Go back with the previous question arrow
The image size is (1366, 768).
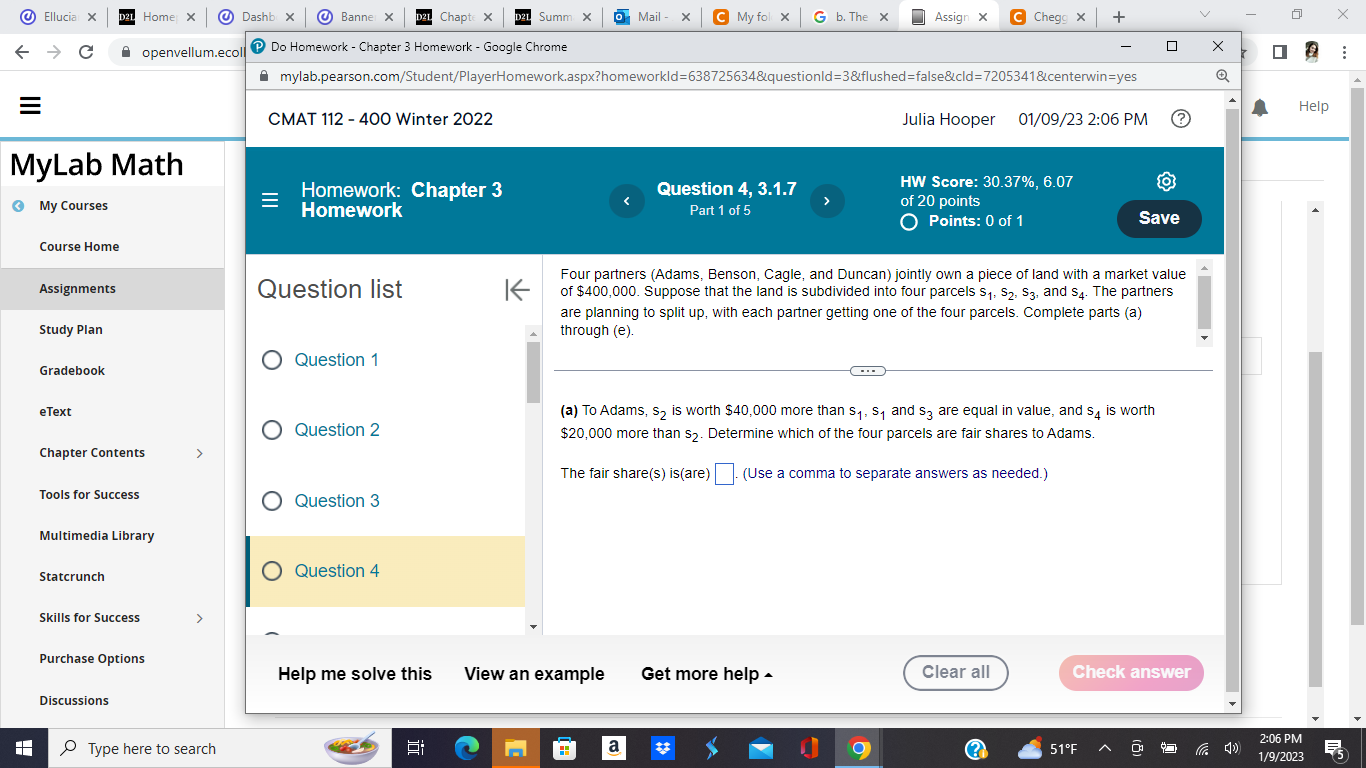point(627,200)
